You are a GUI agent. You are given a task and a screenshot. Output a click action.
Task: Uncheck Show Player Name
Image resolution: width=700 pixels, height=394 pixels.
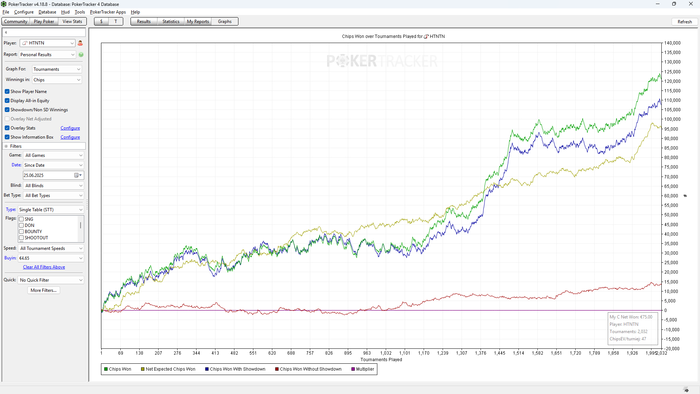pyautogui.click(x=7, y=91)
